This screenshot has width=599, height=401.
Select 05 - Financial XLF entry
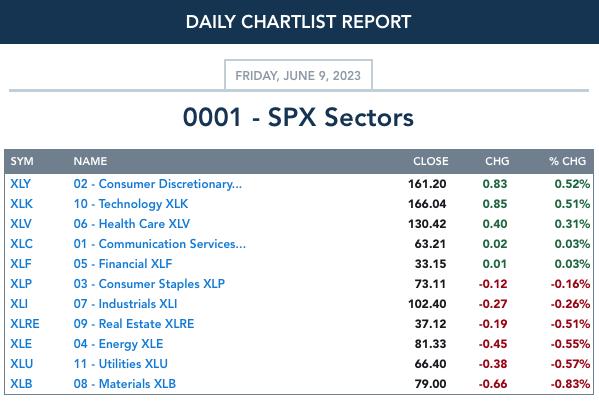pyautogui.click(x=123, y=264)
